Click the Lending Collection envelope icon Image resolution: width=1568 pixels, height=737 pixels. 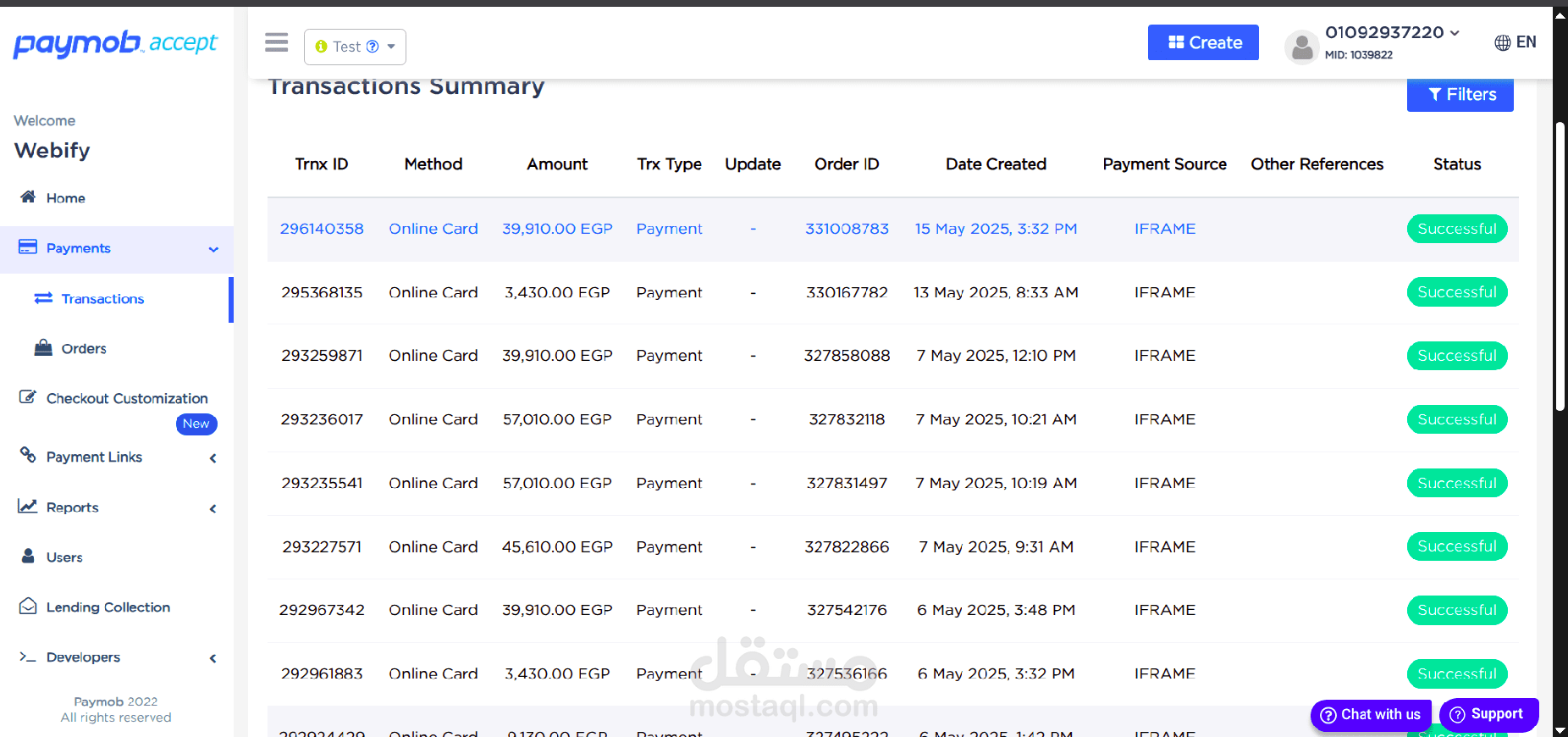28,607
